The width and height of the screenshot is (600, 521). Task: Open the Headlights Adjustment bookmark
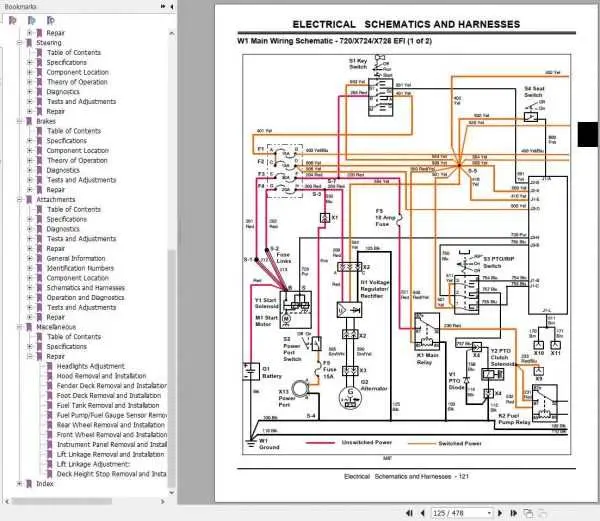click(91, 366)
